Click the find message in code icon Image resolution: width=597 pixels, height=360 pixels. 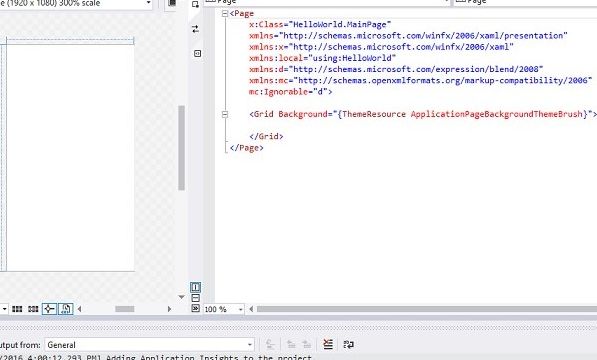click(270, 345)
